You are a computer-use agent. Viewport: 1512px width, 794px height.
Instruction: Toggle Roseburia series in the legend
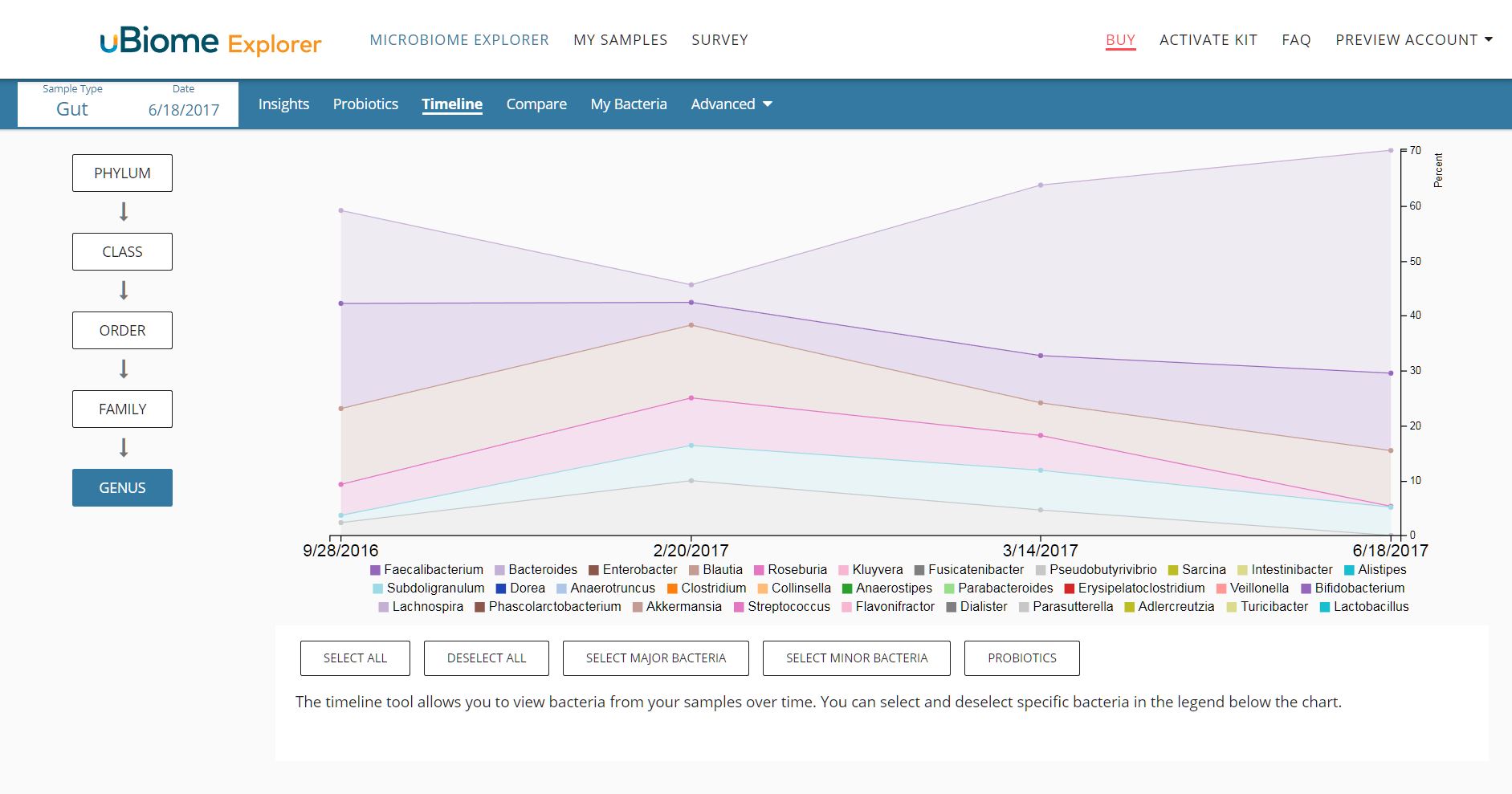pyautogui.click(x=789, y=570)
